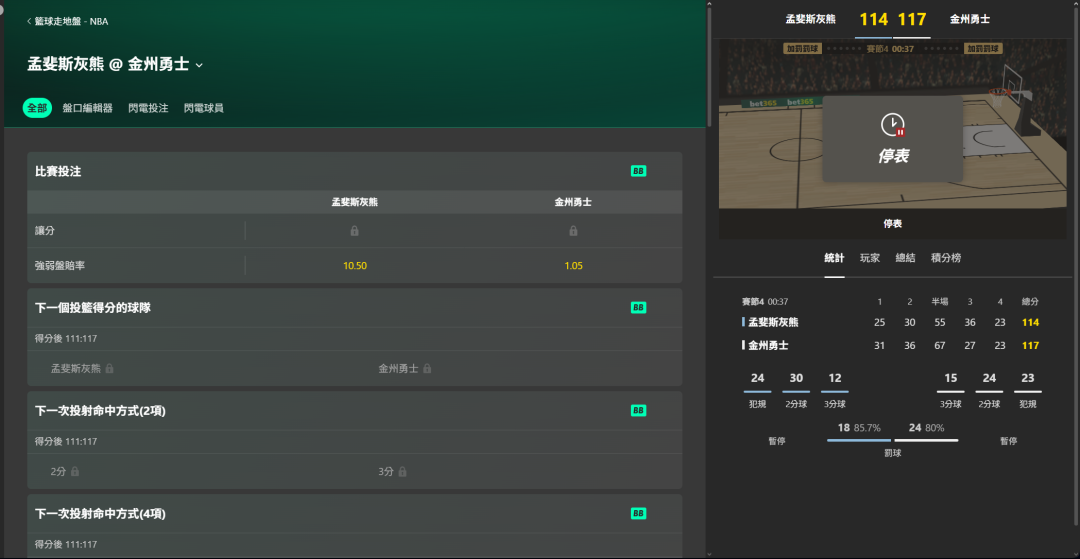Click BB icon in 下一個投籃得分的球隊 header
Viewport: 1080px width, 559px height.
point(638,308)
